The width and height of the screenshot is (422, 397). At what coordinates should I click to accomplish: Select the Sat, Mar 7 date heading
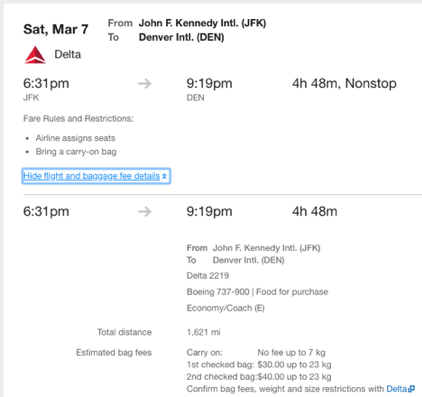(x=56, y=29)
